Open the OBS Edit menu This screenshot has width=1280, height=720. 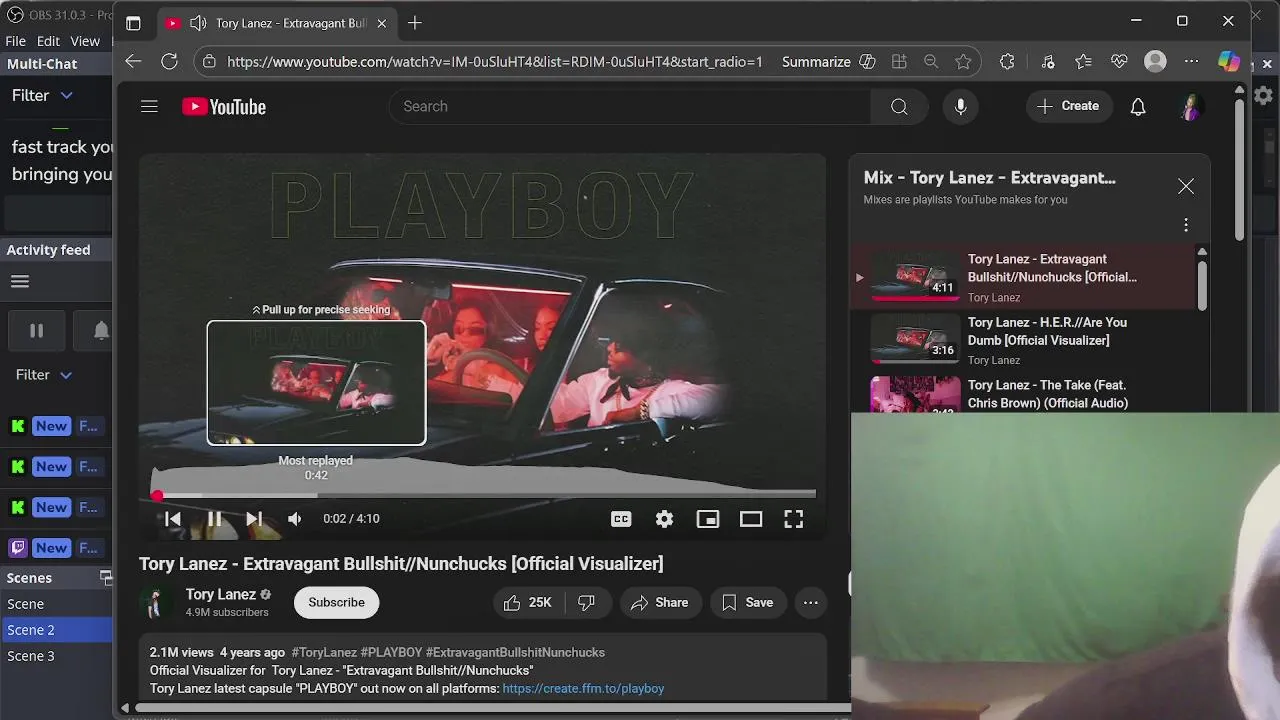click(x=48, y=41)
